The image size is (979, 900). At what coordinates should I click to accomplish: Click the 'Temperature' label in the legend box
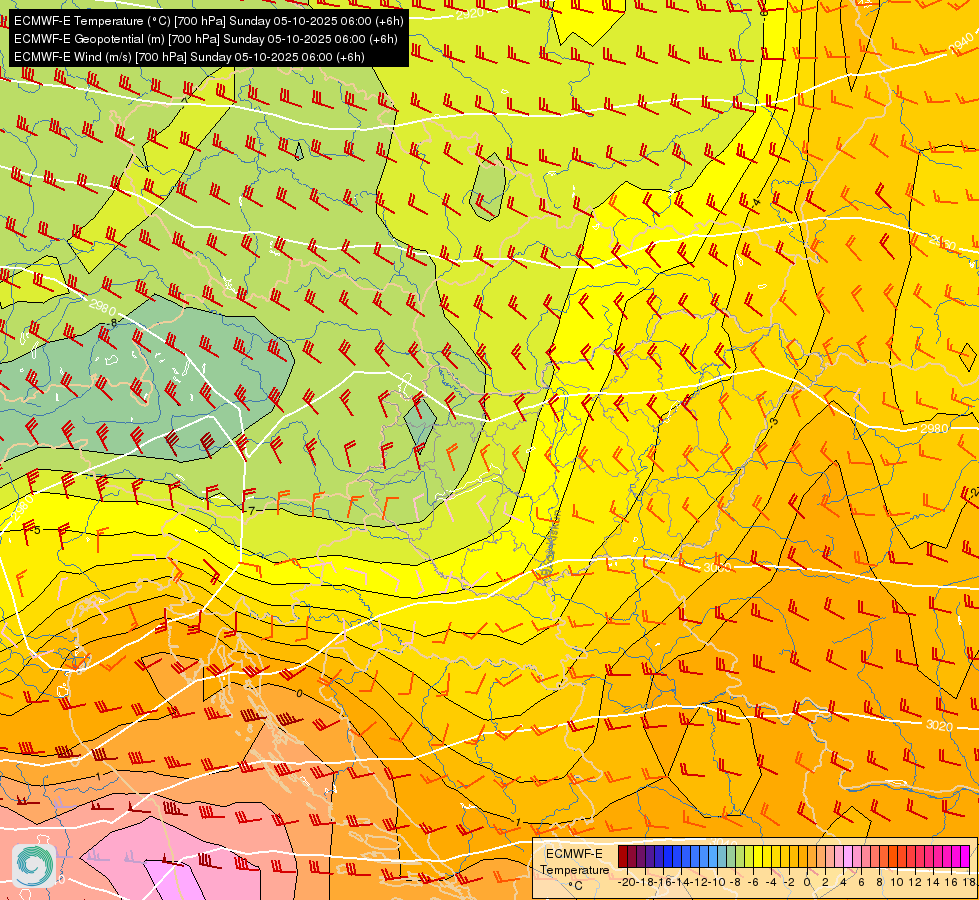click(574, 869)
